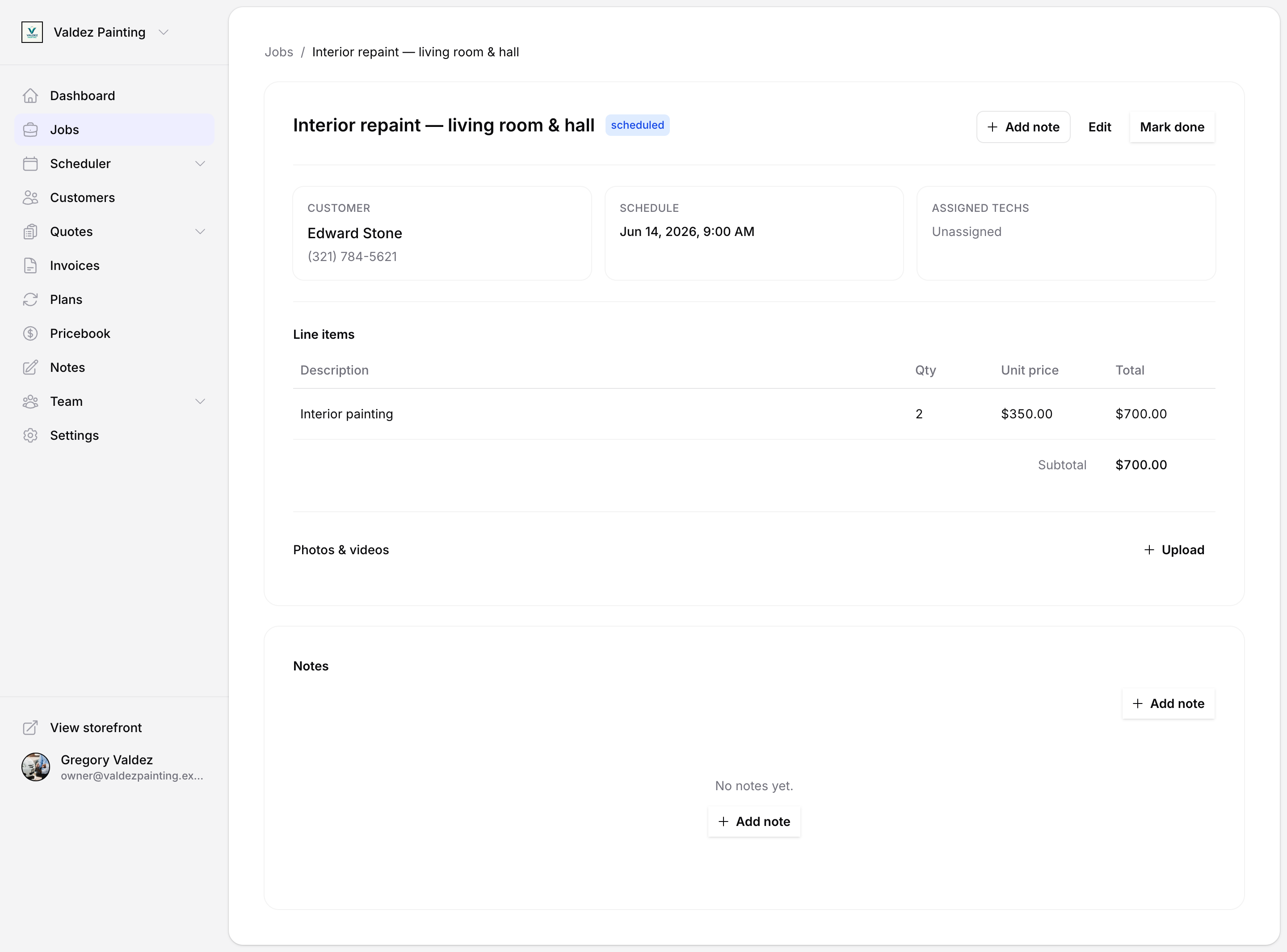Click the Total column header

pos(1129,370)
